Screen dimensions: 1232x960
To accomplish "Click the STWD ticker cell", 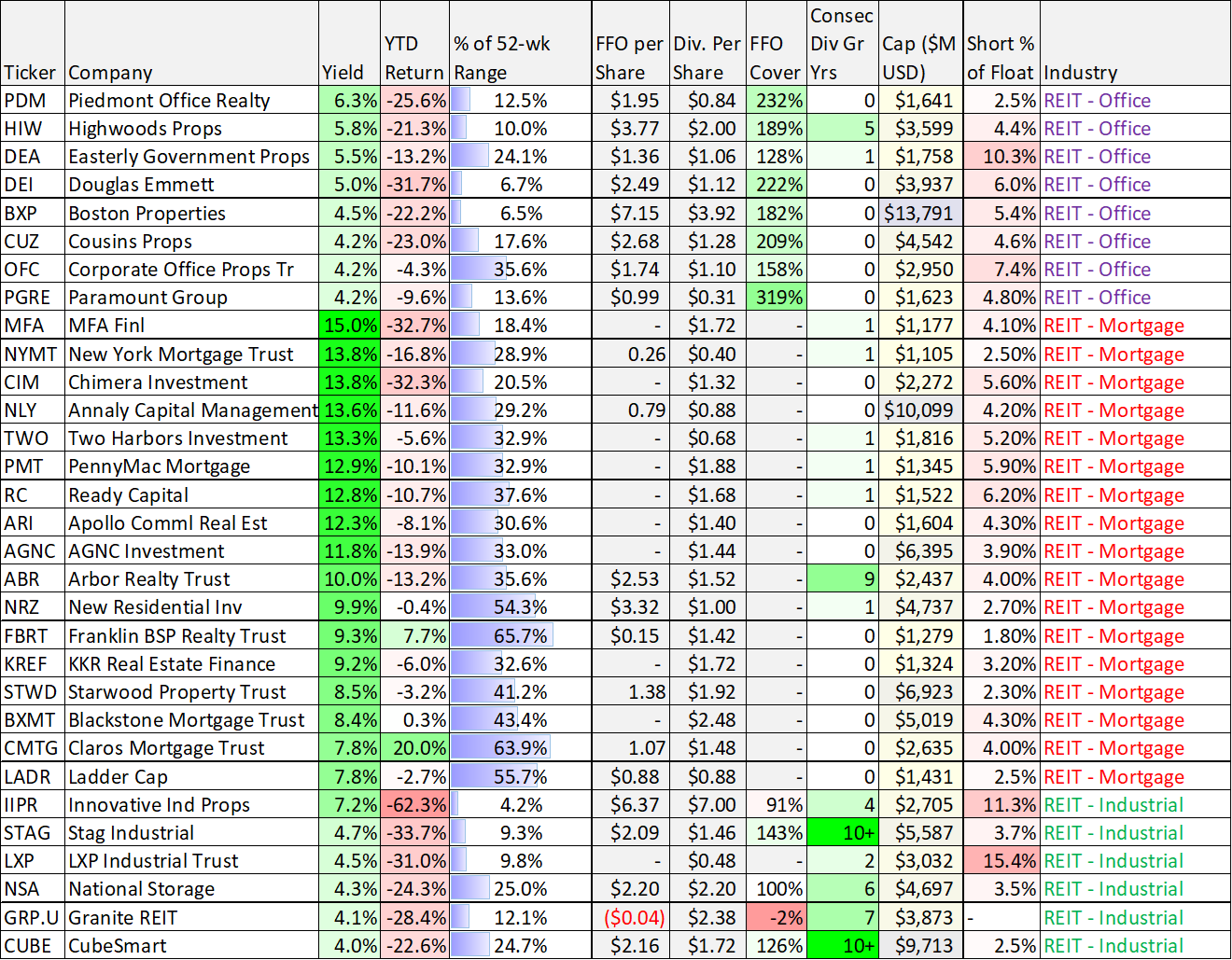I will [x=33, y=692].
